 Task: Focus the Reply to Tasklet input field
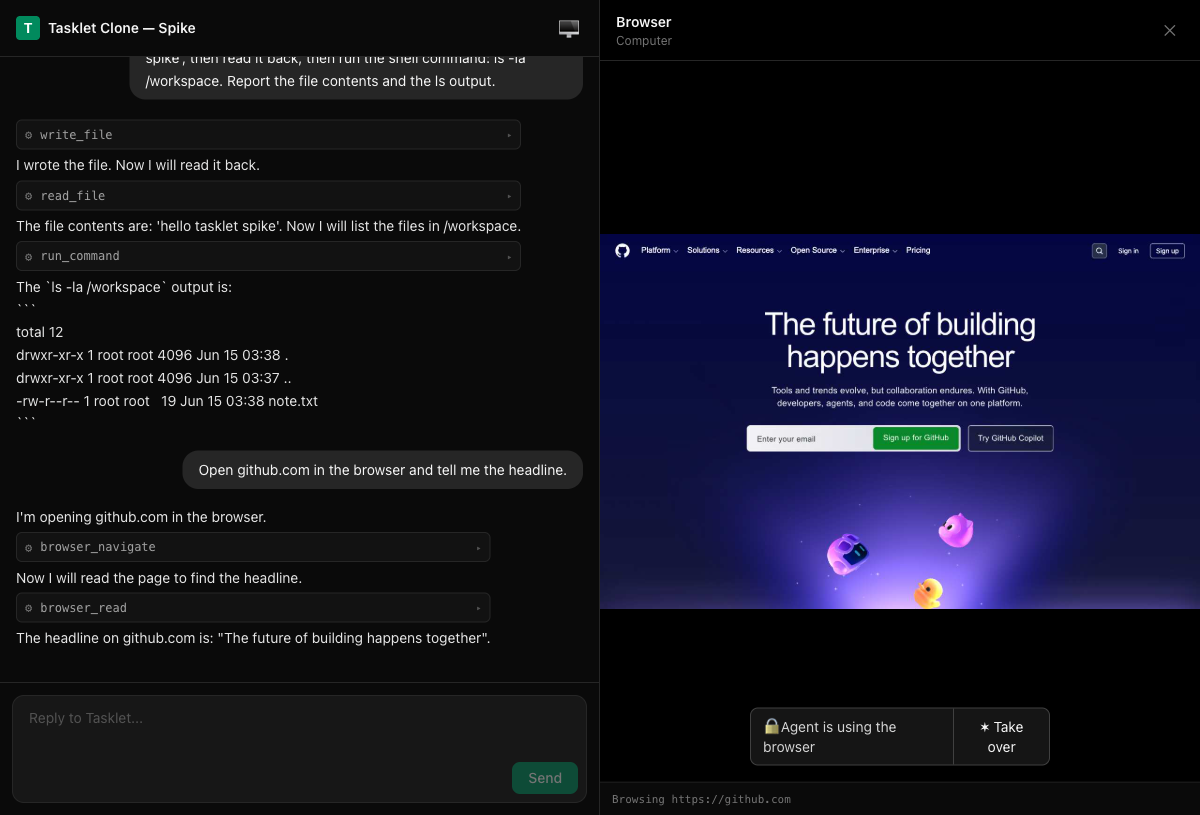pyautogui.click(x=299, y=749)
